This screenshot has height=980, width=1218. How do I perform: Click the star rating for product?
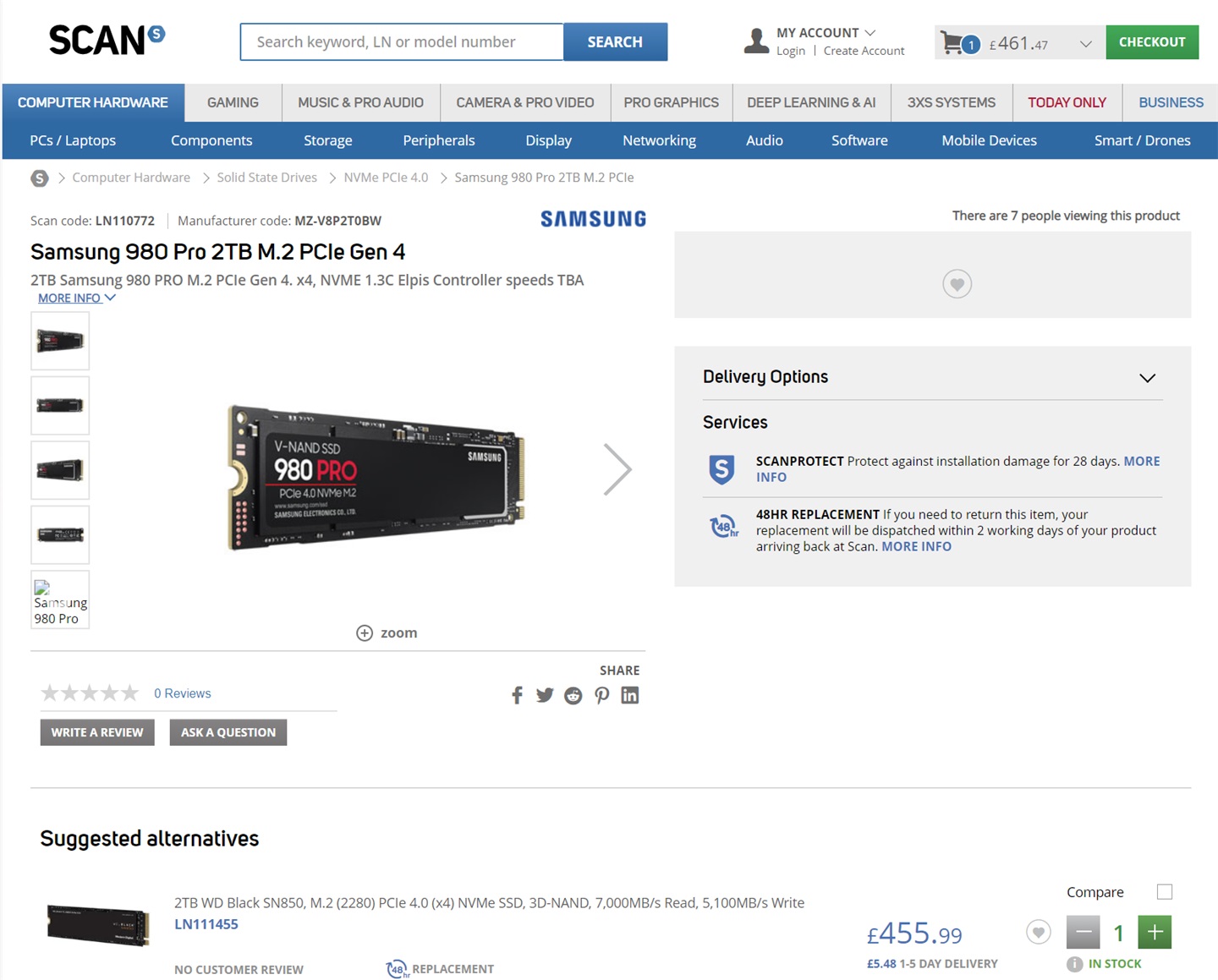pyautogui.click(x=90, y=693)
